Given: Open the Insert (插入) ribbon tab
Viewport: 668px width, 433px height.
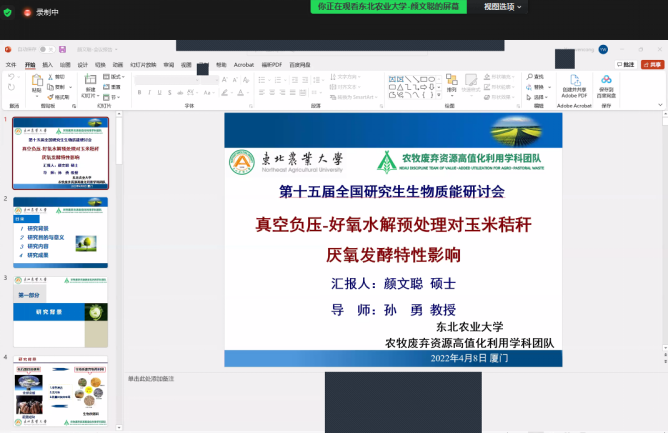Looking at the screenshot, I should (47, 64).
